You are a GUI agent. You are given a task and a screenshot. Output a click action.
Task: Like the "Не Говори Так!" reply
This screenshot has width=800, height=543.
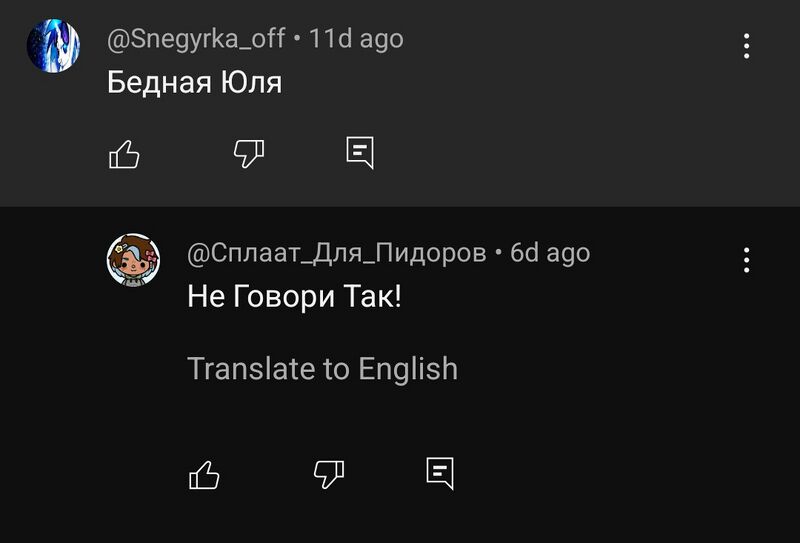[204, 473]
